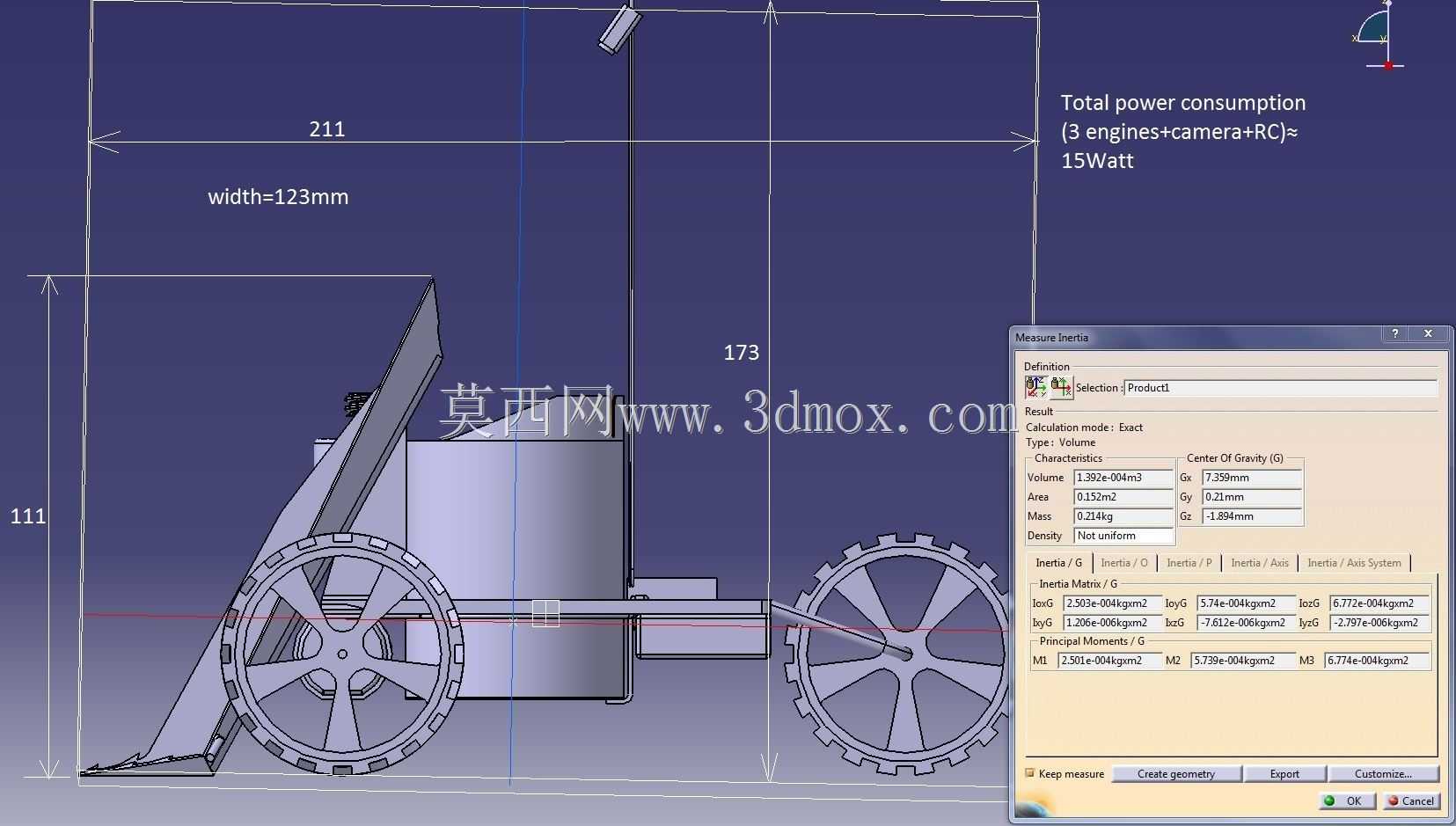Click the Calculation mode: Exact text

(1084, 428)
